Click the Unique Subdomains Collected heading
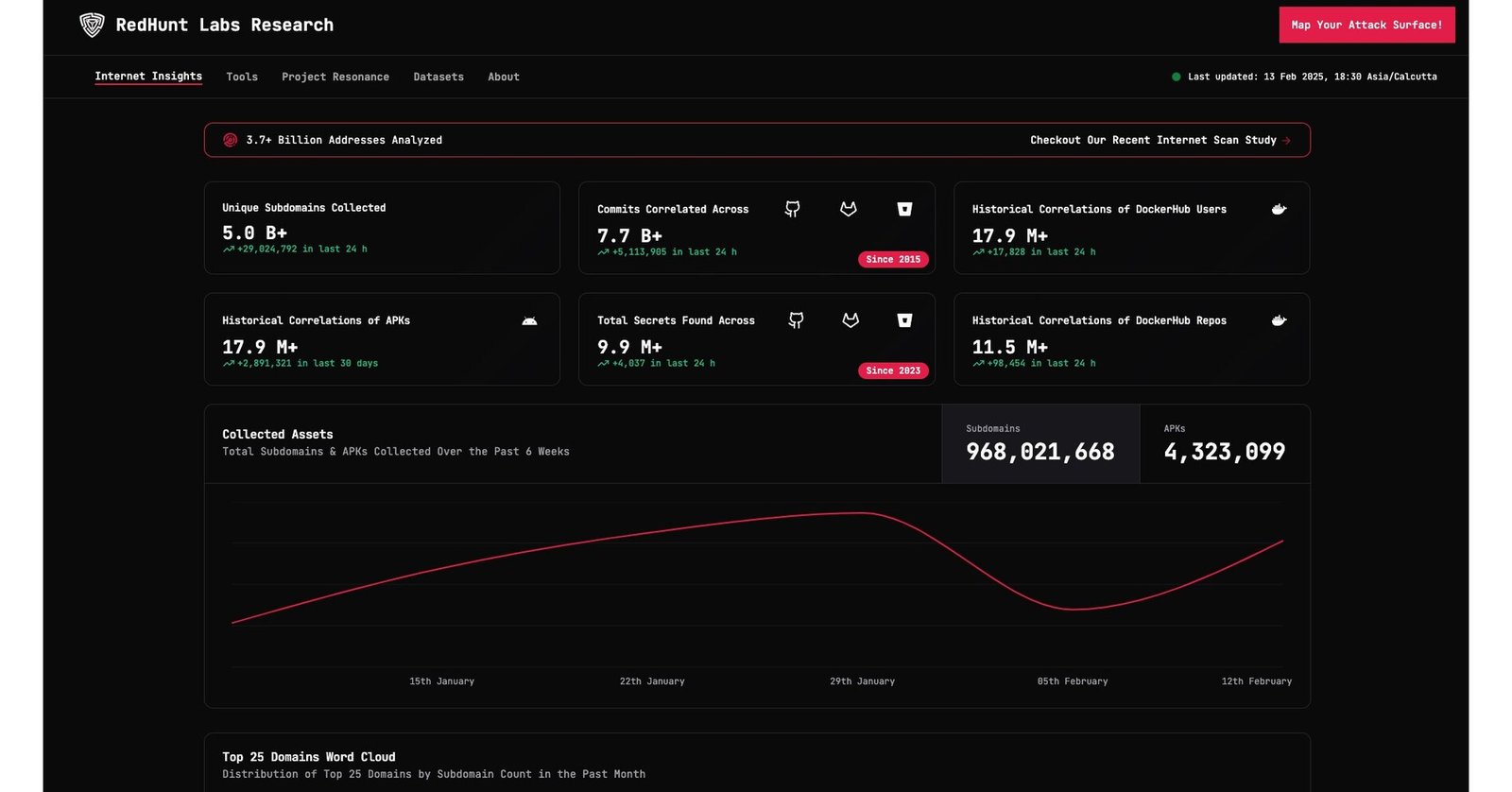This screenshot has height=792, width=1512. 304,208
